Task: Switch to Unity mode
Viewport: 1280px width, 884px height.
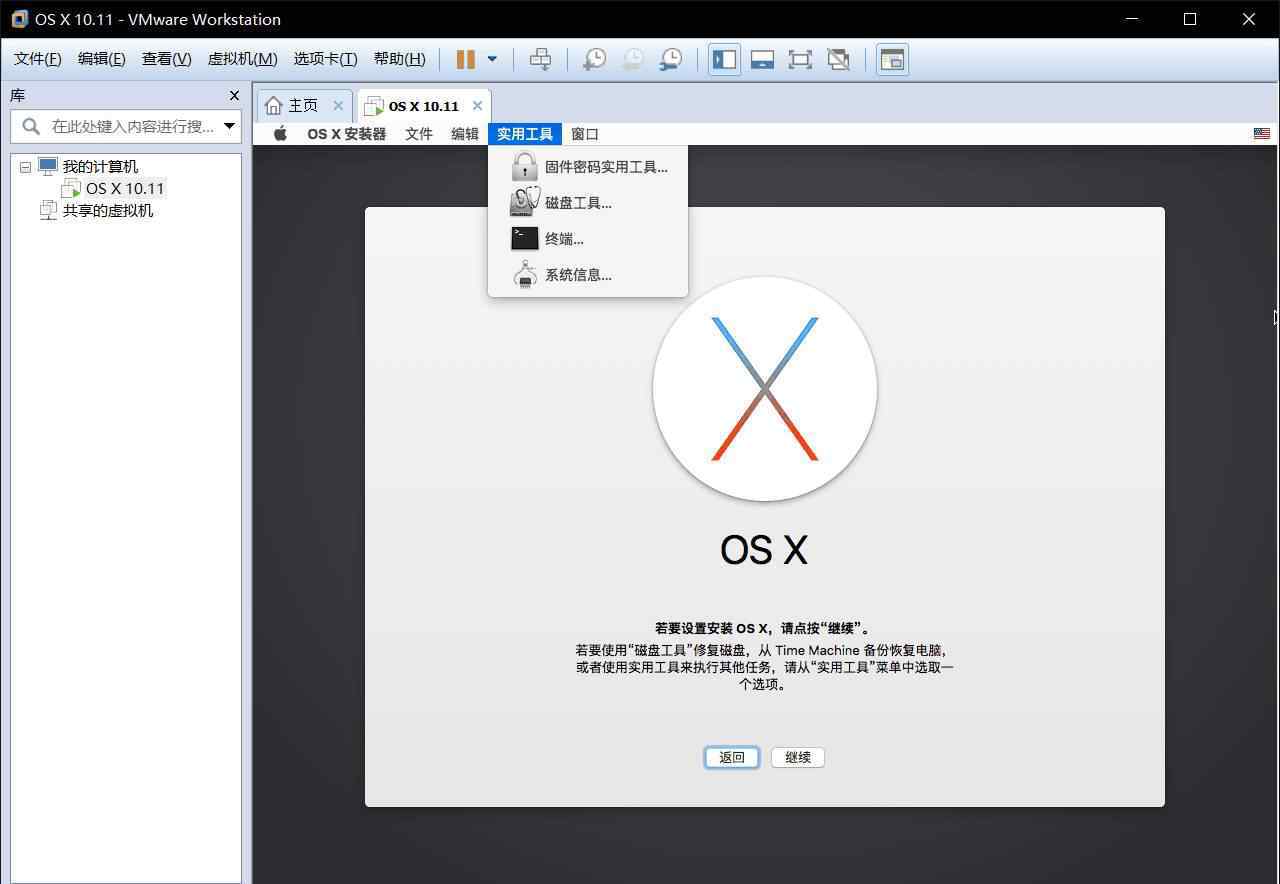Action: coord(838,59)
